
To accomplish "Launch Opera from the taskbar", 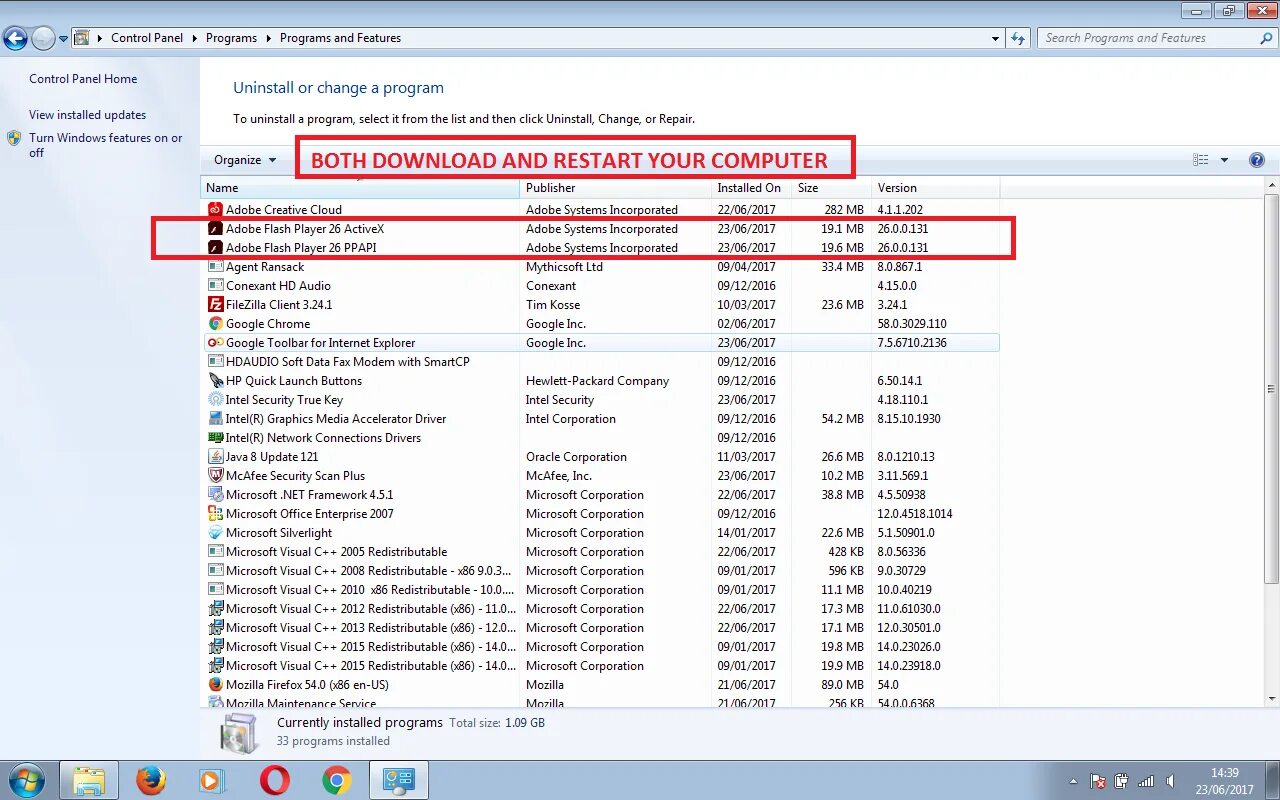I will tap(274, 780).
